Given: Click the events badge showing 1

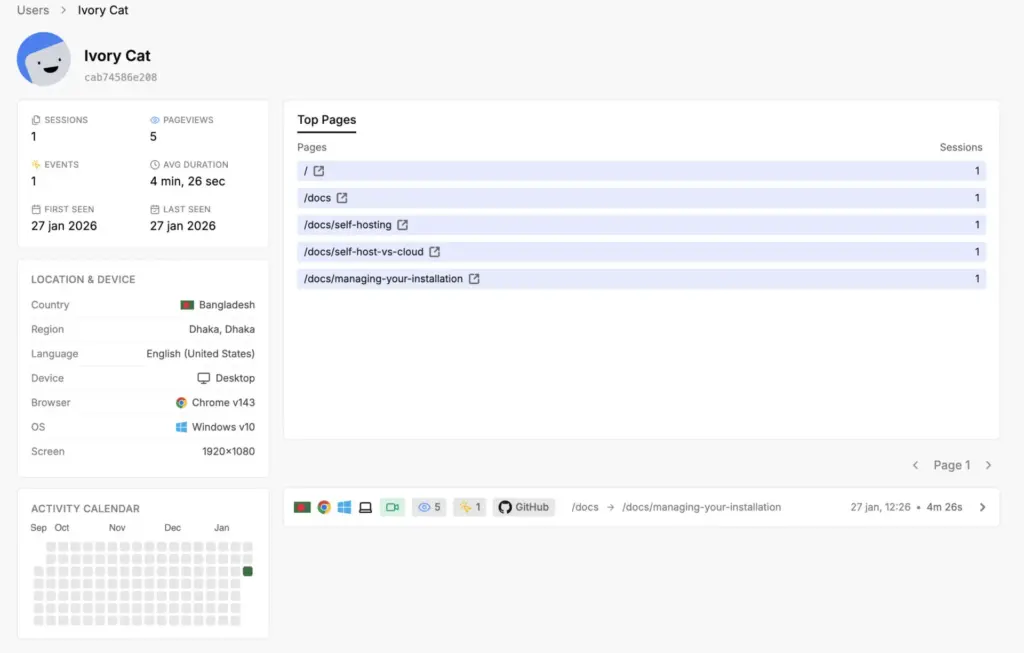Looking at the screenshot, I should 469,507.
